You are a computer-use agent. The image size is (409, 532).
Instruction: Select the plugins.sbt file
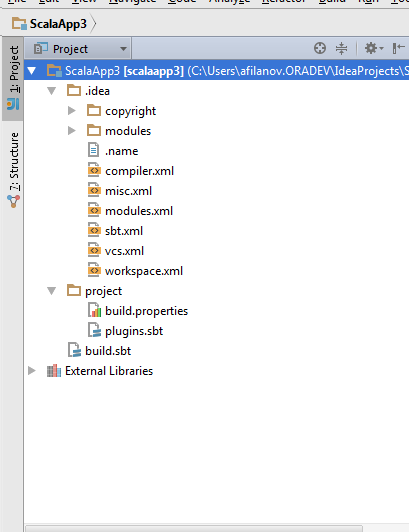tap(134, 331)
